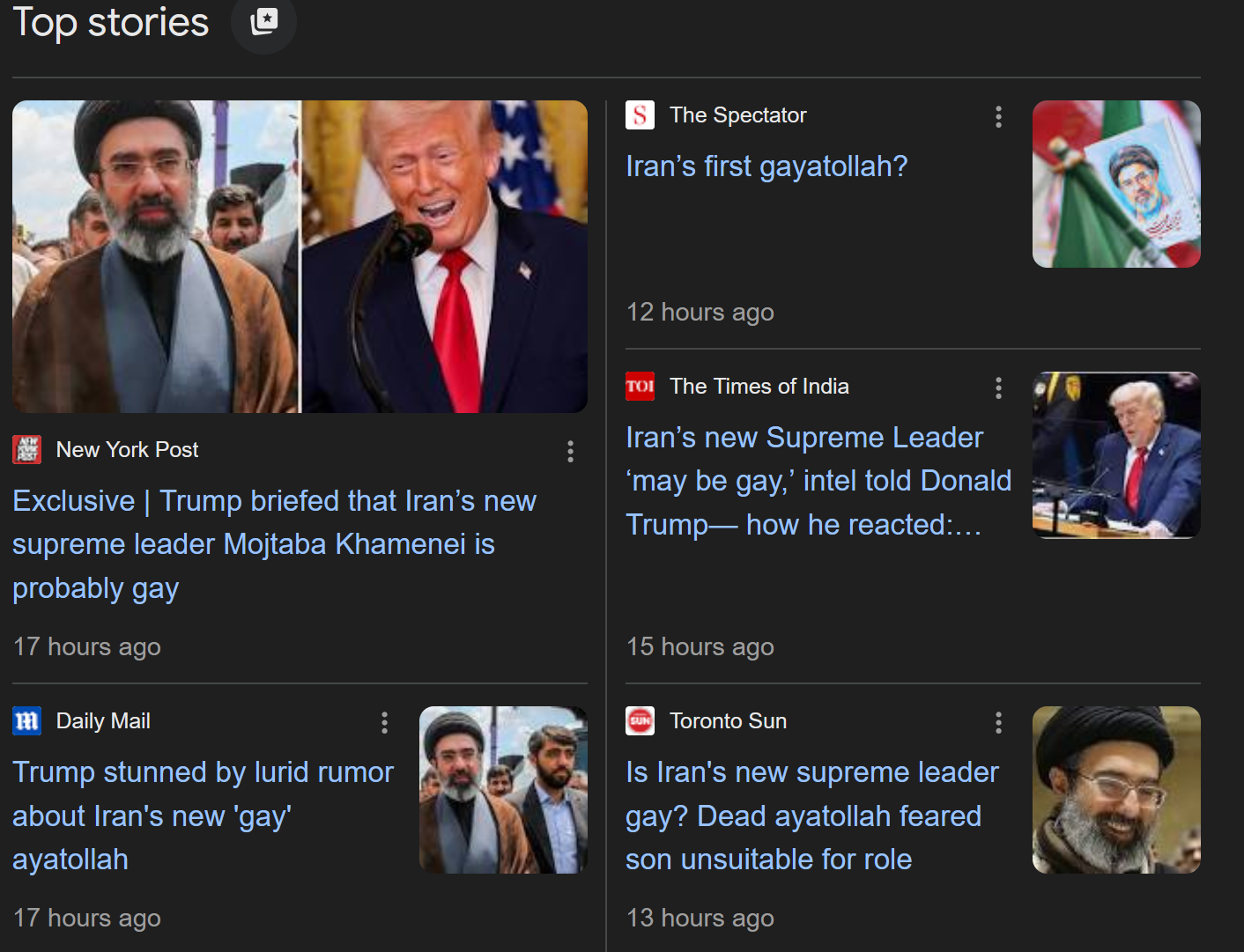Screen dimensions: 1244x952
Task: Click the New York Post publisher logo
Action: coord(27,449)
